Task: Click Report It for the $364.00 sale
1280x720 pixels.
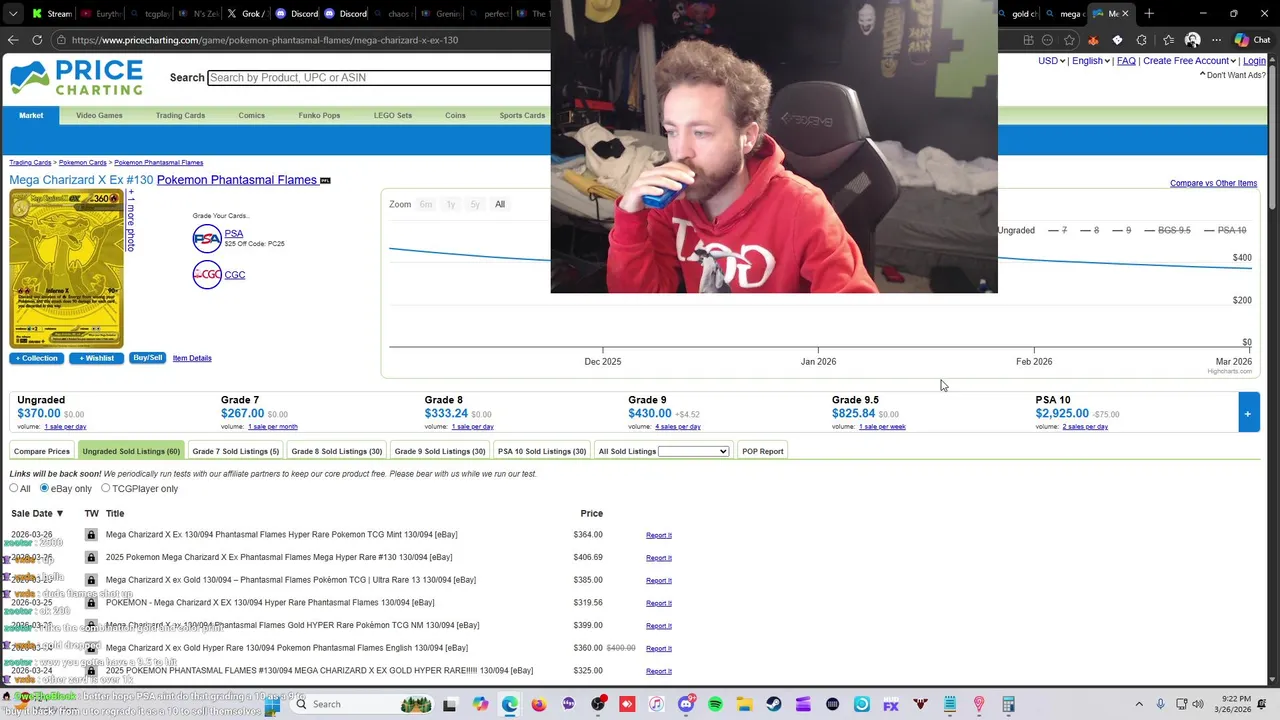Action: [658, 535]
